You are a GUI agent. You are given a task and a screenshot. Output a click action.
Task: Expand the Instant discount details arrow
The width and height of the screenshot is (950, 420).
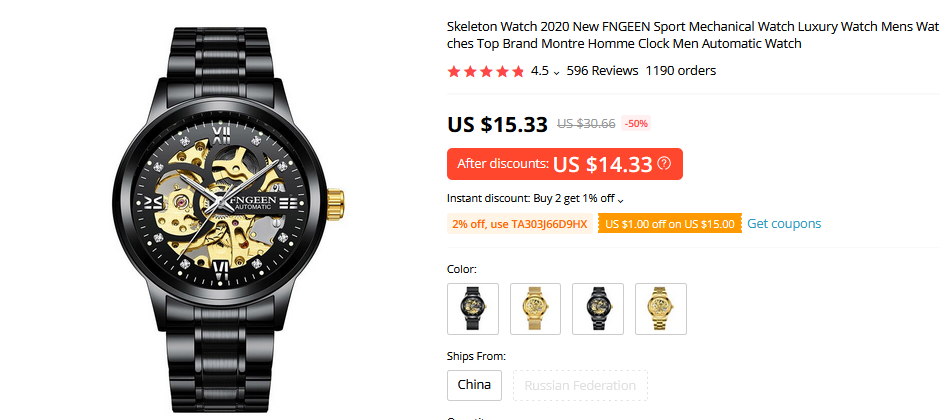click(621, 199)
